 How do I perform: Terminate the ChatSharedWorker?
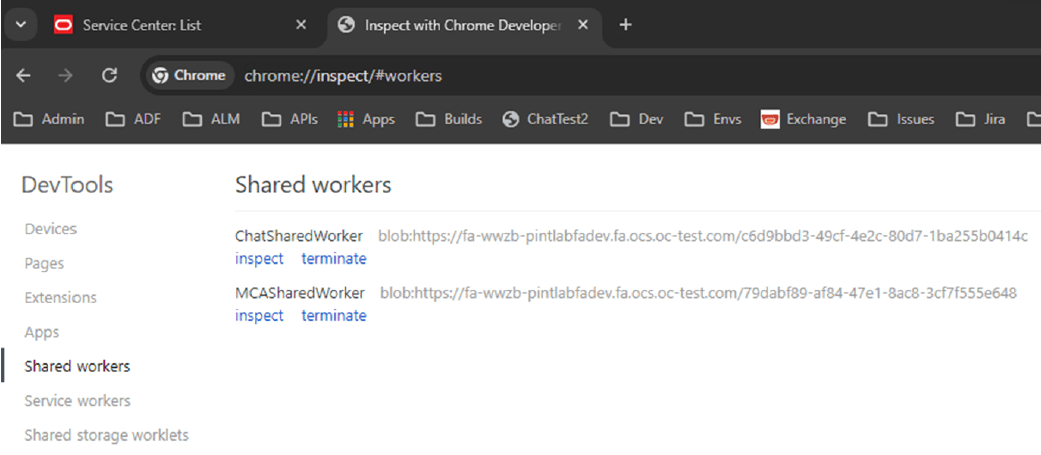pos(334,258)
